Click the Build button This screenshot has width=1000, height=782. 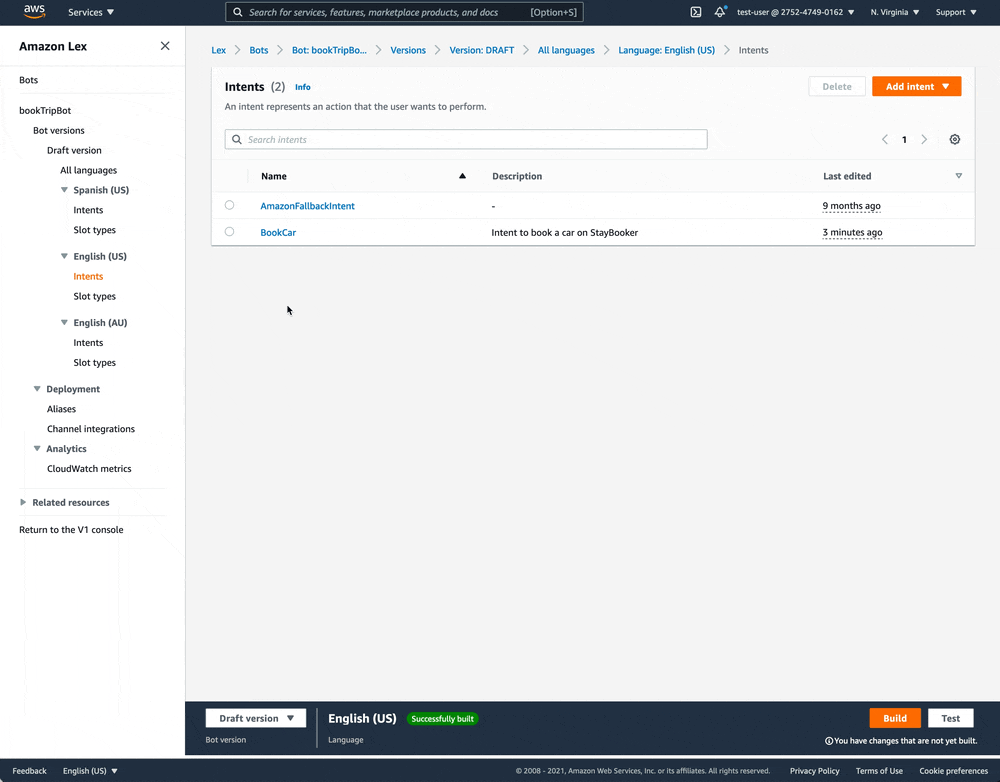[x=895, y=718]
